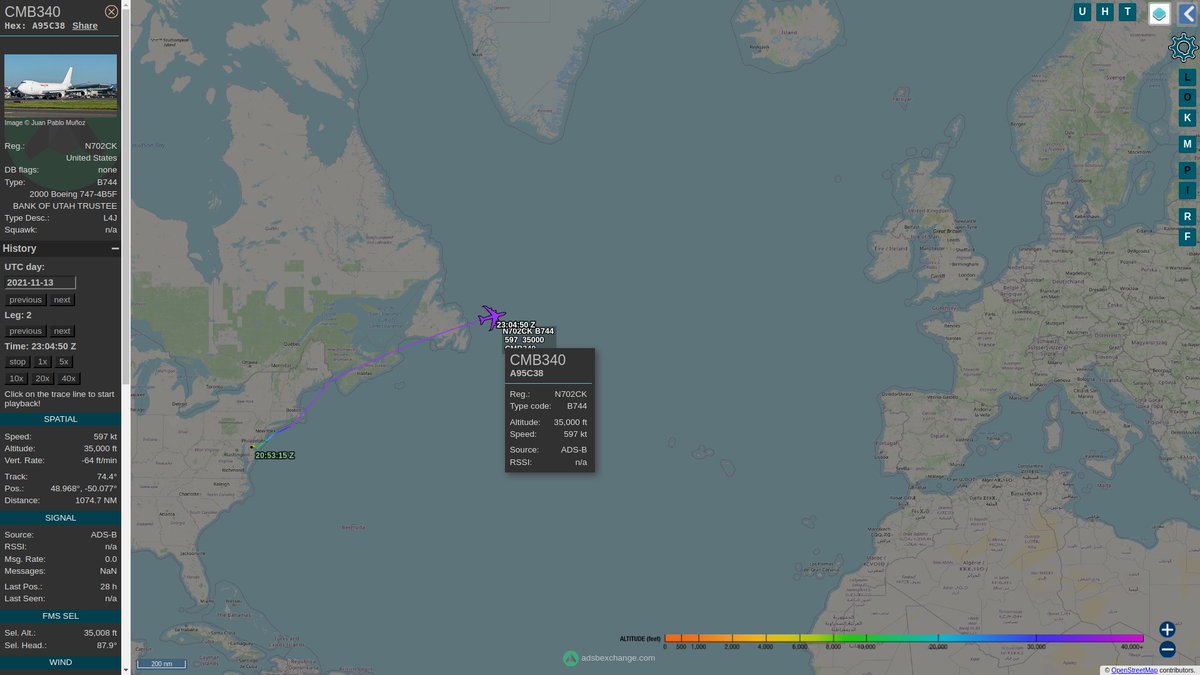Click the WIND section header
1200x675 pixels.
pos(61,662)
